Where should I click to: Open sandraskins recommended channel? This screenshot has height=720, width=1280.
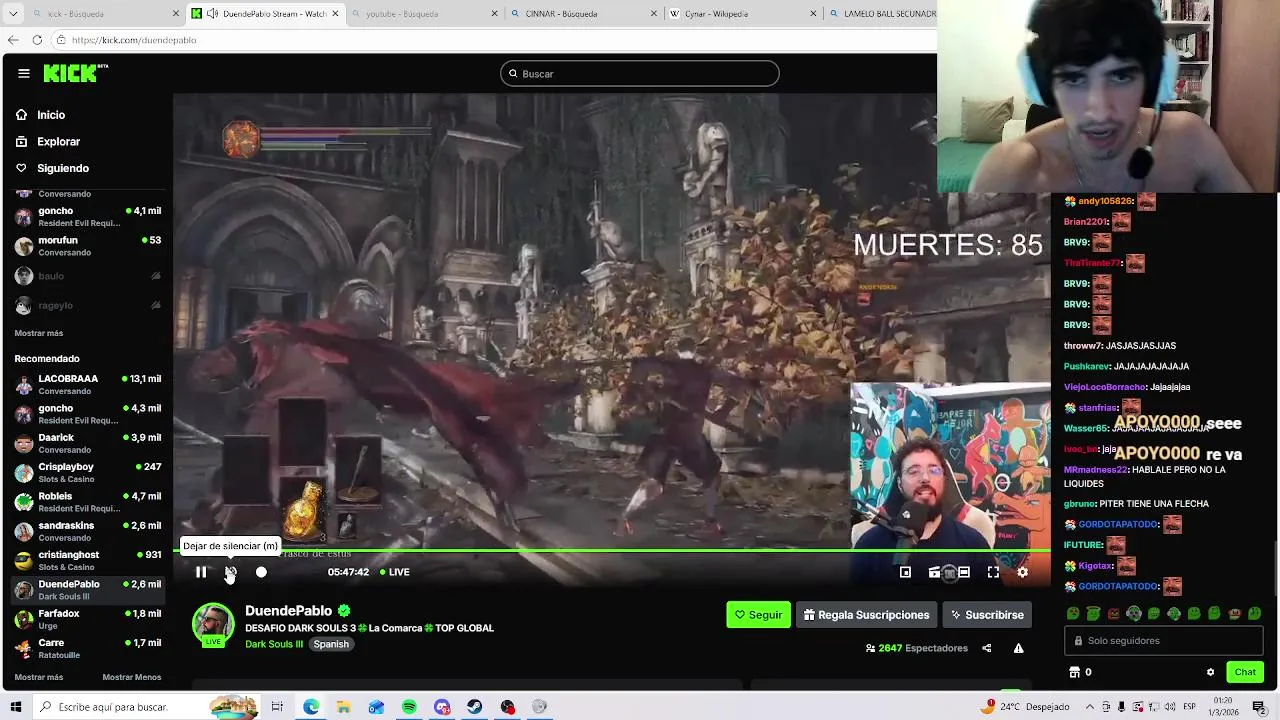coord(87,531)
